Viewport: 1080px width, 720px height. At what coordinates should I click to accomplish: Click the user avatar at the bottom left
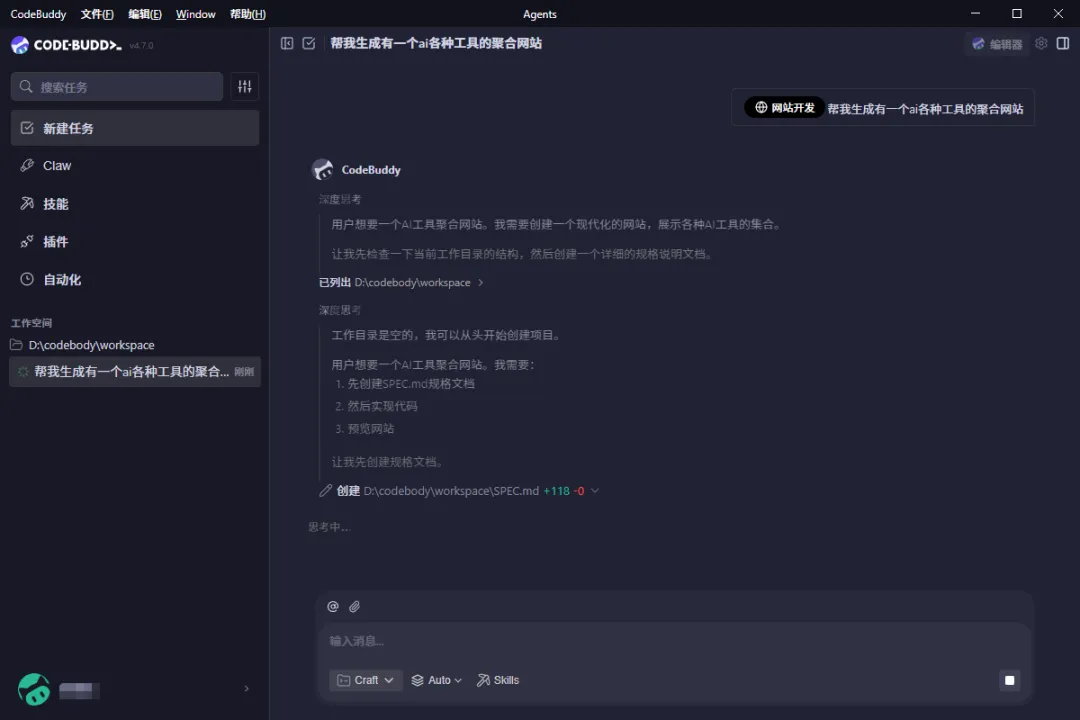click(x=34, y=690)
